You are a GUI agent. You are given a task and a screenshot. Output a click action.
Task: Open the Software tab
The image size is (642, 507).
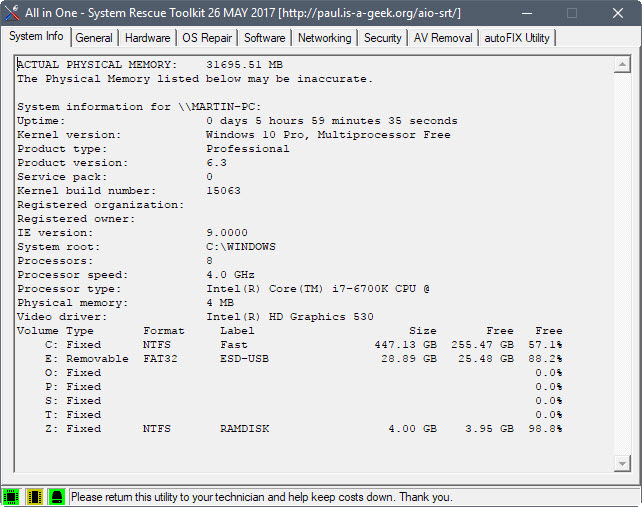coord(264,38)
